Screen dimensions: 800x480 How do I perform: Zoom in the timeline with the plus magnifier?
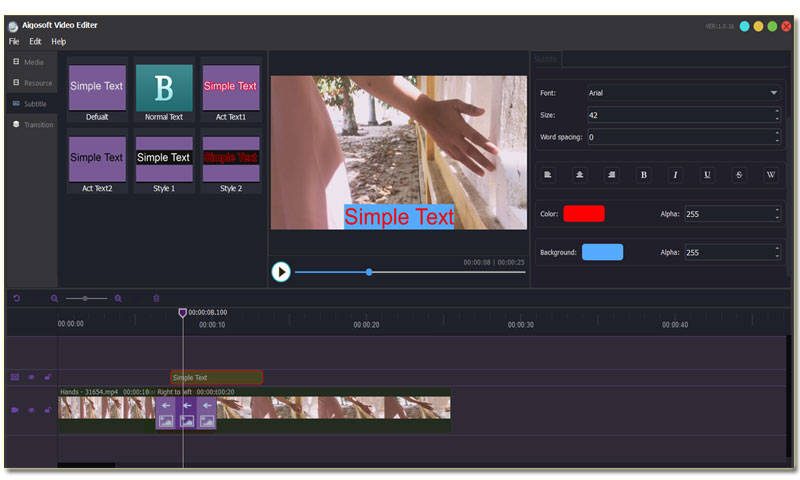(x=118, y=298)
